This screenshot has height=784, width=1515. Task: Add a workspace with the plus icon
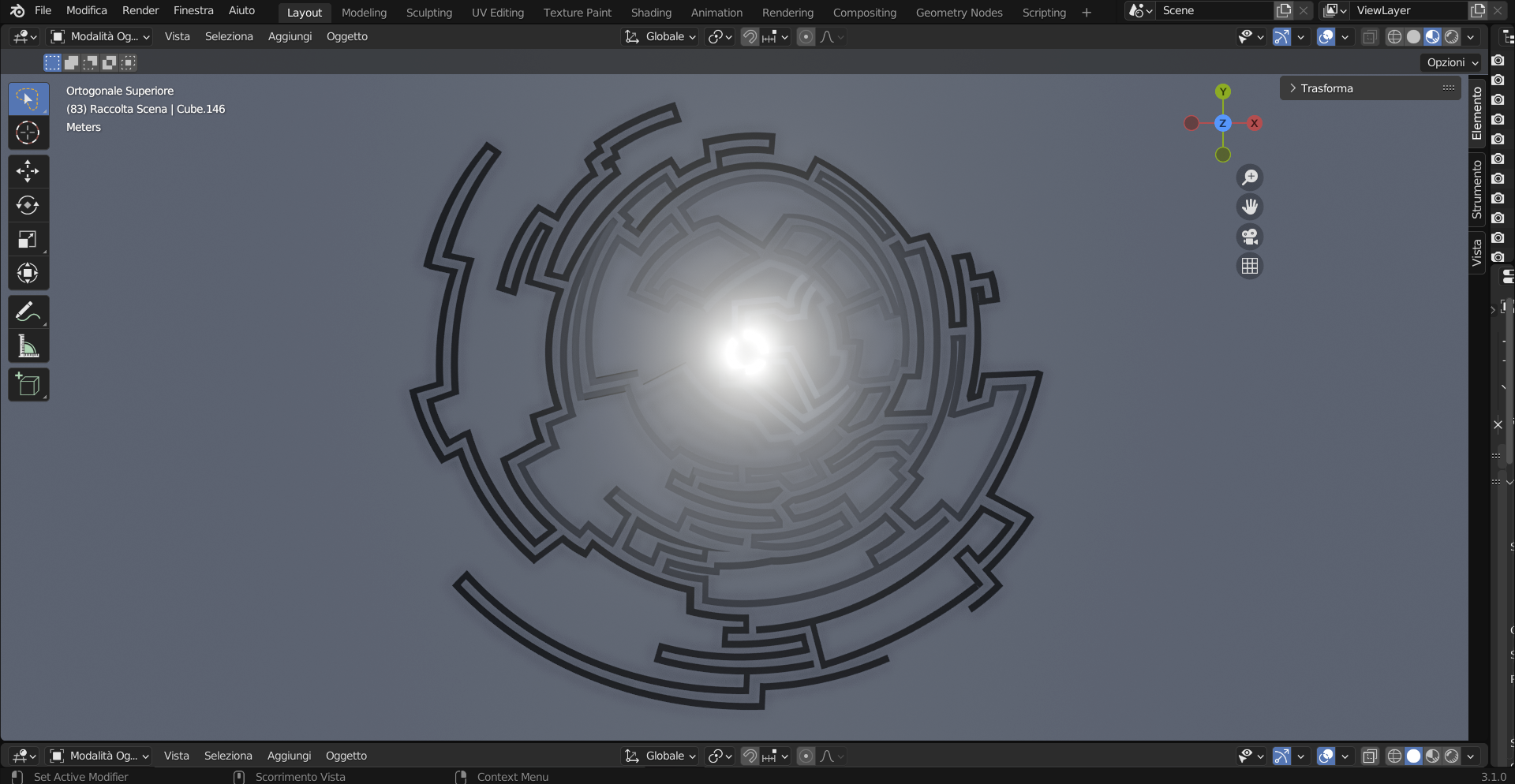[1087, 13]
